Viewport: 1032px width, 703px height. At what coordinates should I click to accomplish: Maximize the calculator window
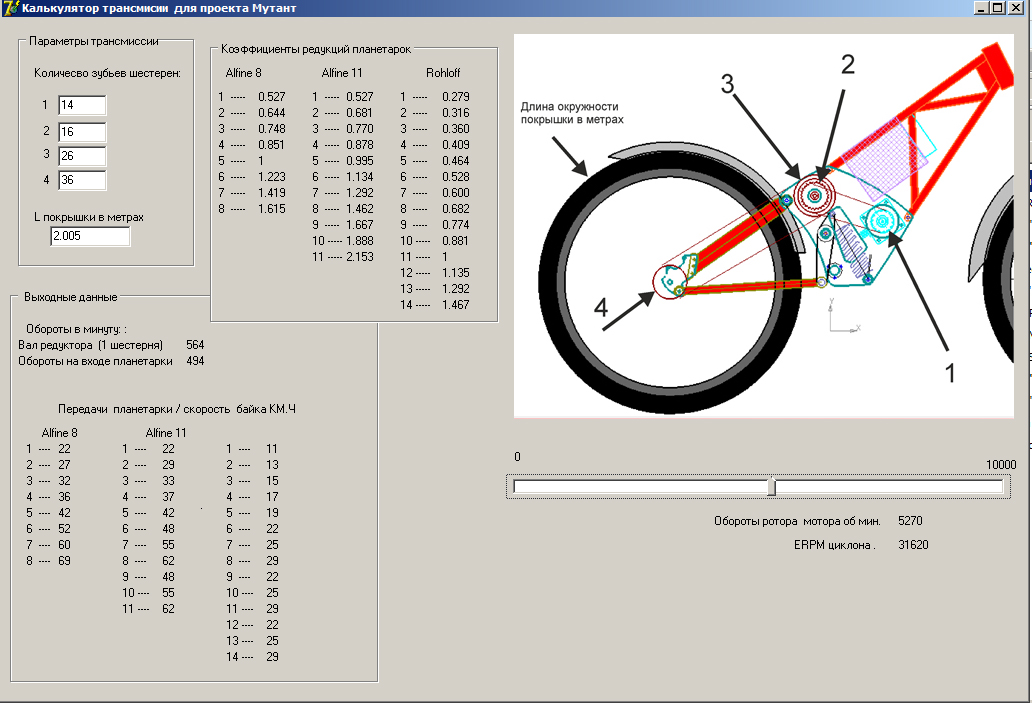click(x=998, y=8)
